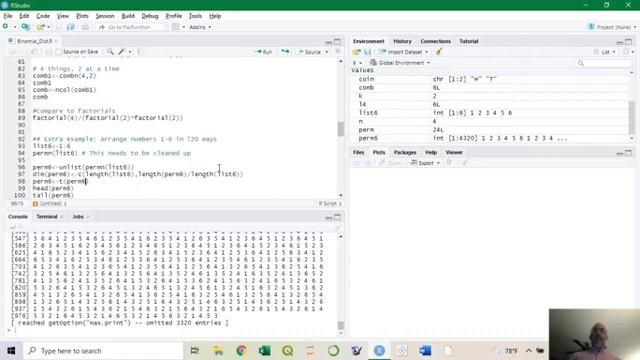Click the Environment search field
Viewport: 640px width, 360px height.
(604, 63)
